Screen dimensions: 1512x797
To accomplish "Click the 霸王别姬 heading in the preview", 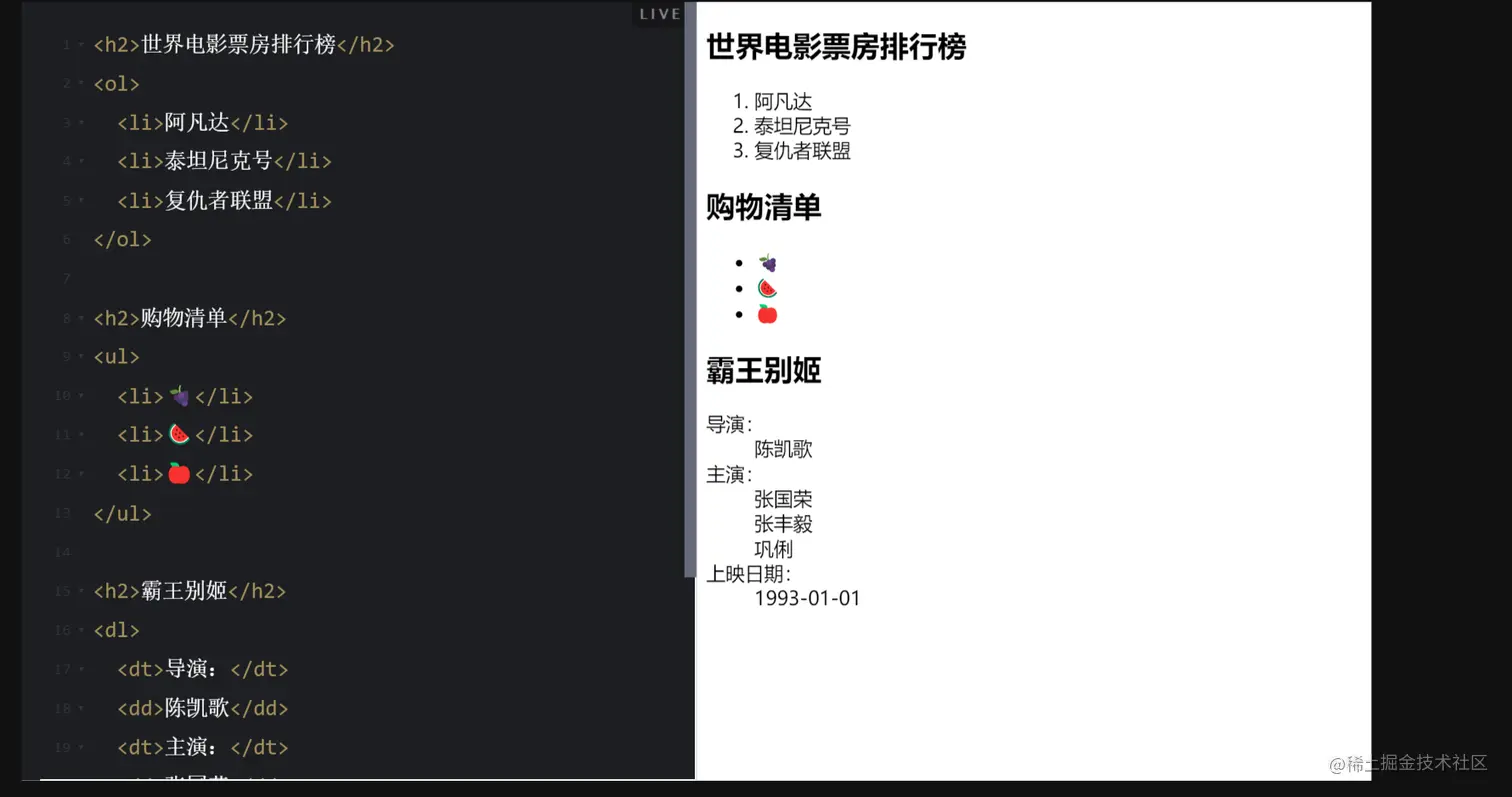I will pos(764,370).
